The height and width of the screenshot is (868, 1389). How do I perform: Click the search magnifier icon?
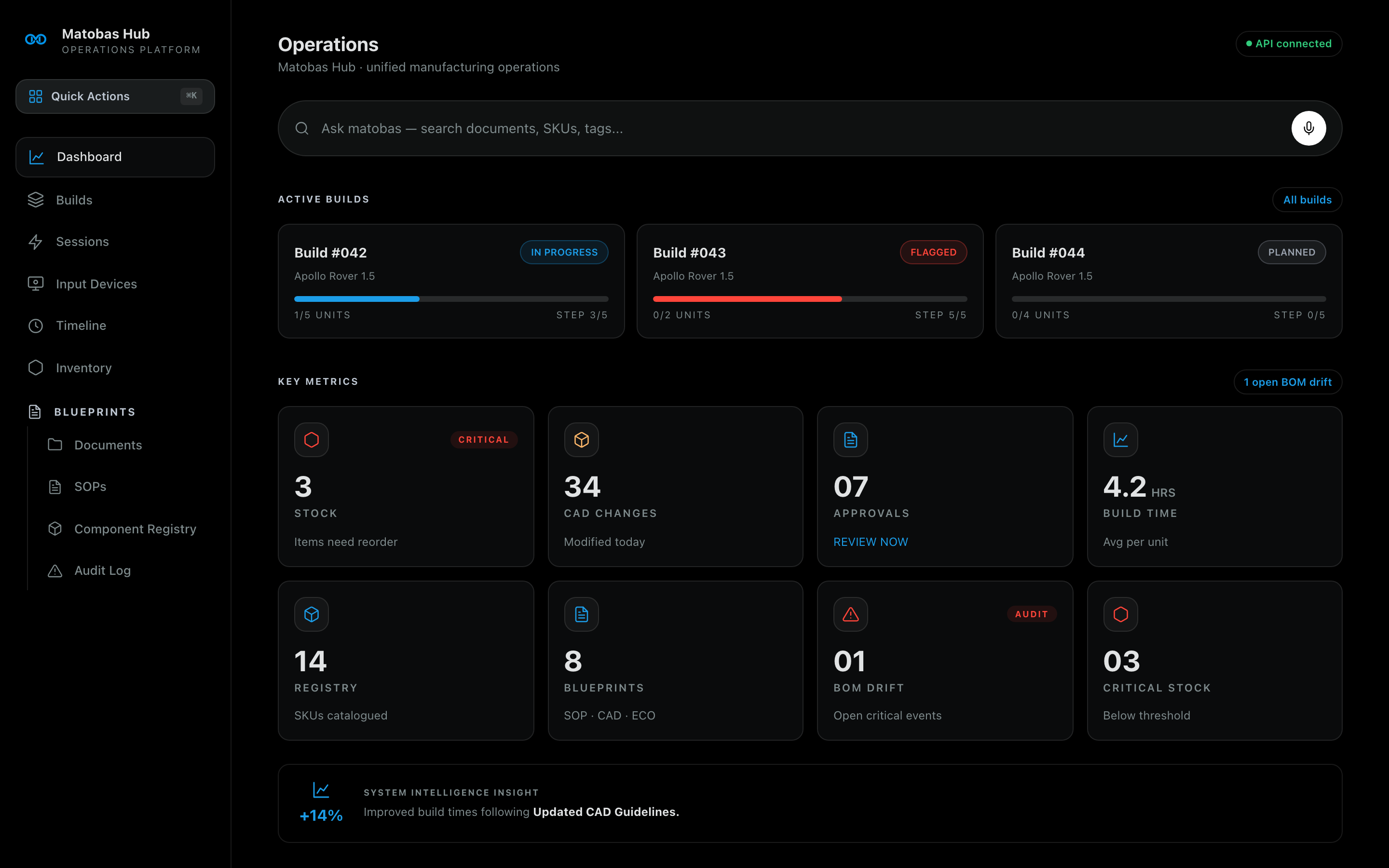coord(302,128)
